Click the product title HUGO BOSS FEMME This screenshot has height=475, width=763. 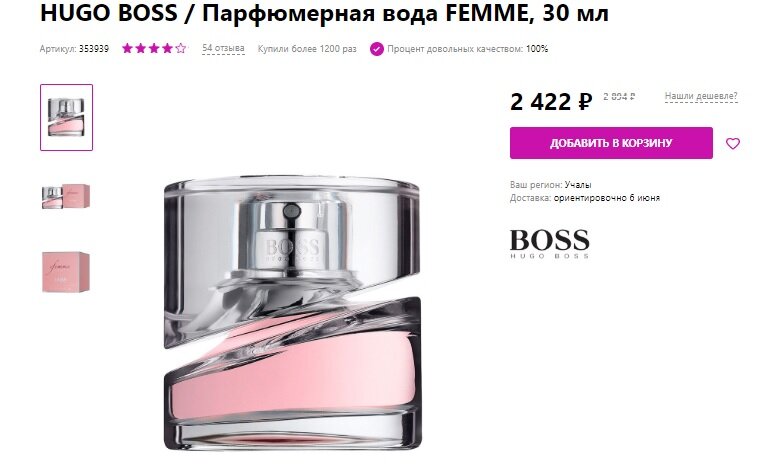[x=324, y=13]
